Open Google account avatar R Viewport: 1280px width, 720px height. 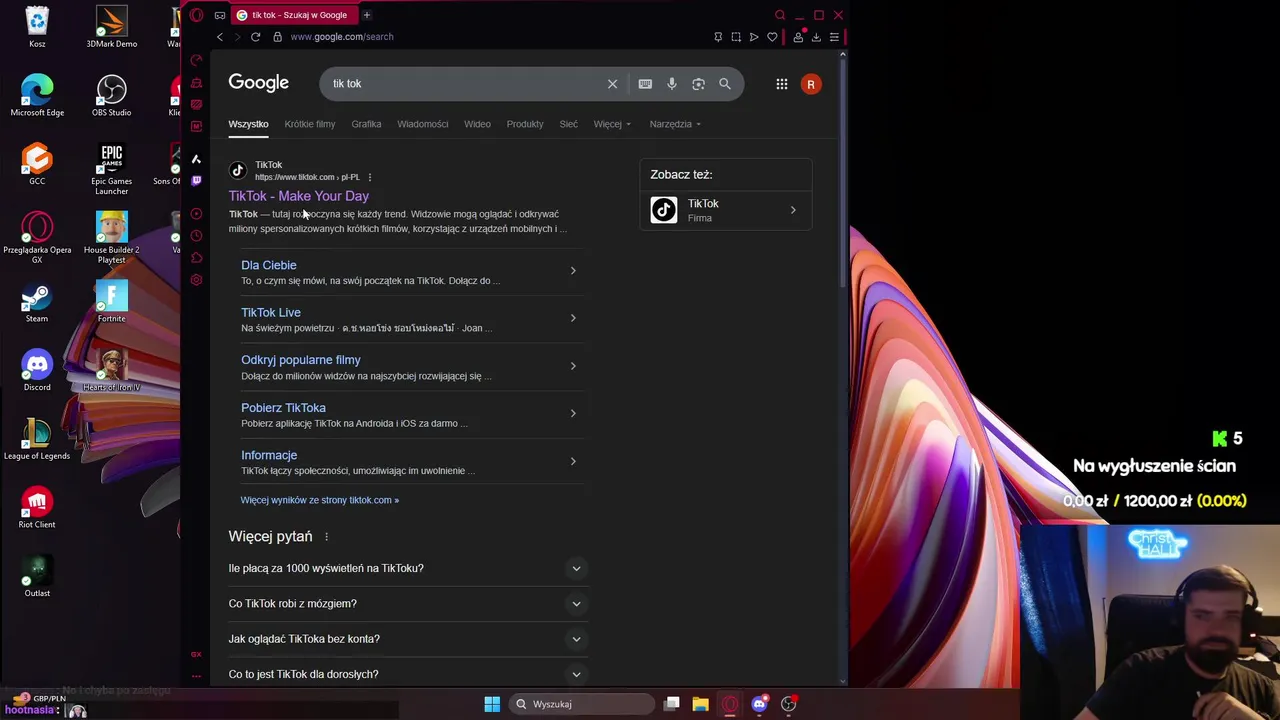tap(811, 84)
